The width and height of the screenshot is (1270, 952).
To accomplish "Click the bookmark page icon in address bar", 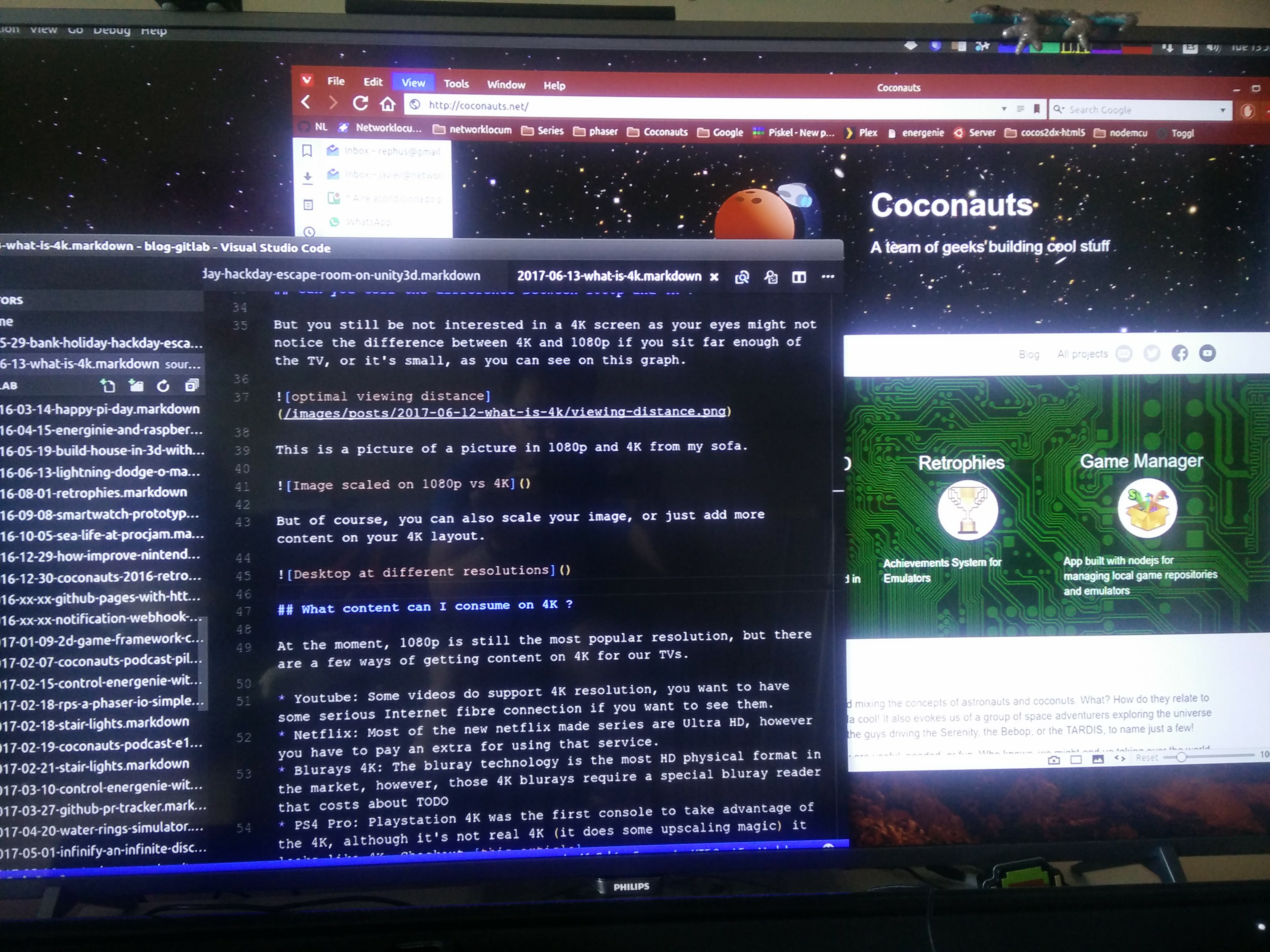I will [x=1036, y=108].
